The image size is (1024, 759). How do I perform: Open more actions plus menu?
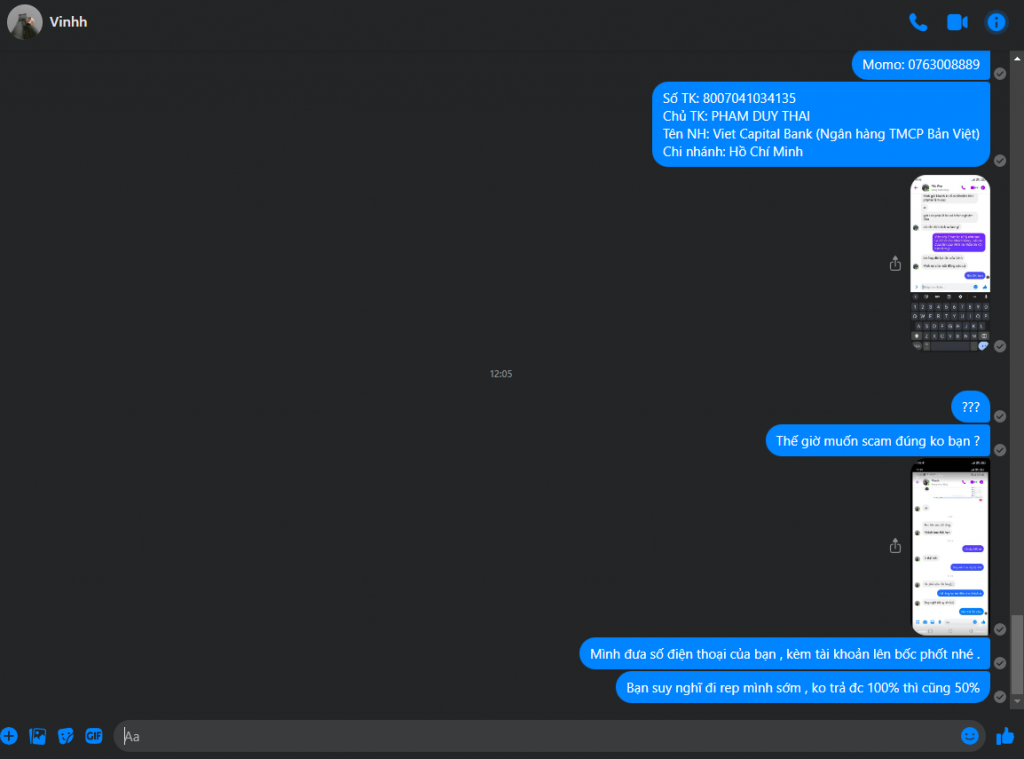[9, 736]
